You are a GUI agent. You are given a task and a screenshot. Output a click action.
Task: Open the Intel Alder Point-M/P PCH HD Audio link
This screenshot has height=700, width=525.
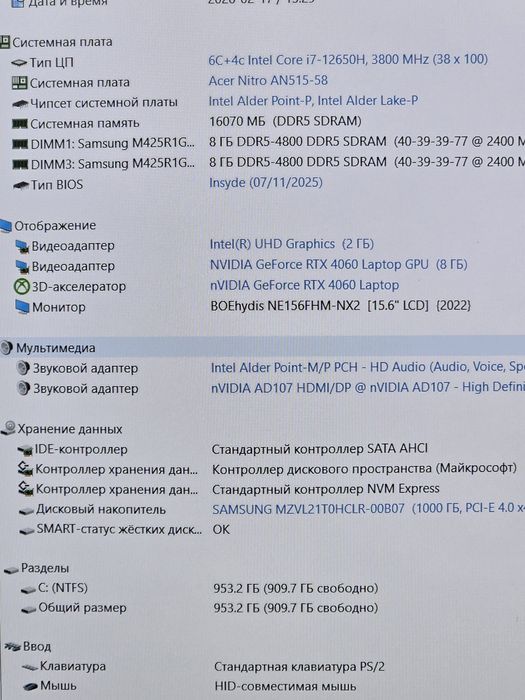point(368,367)
